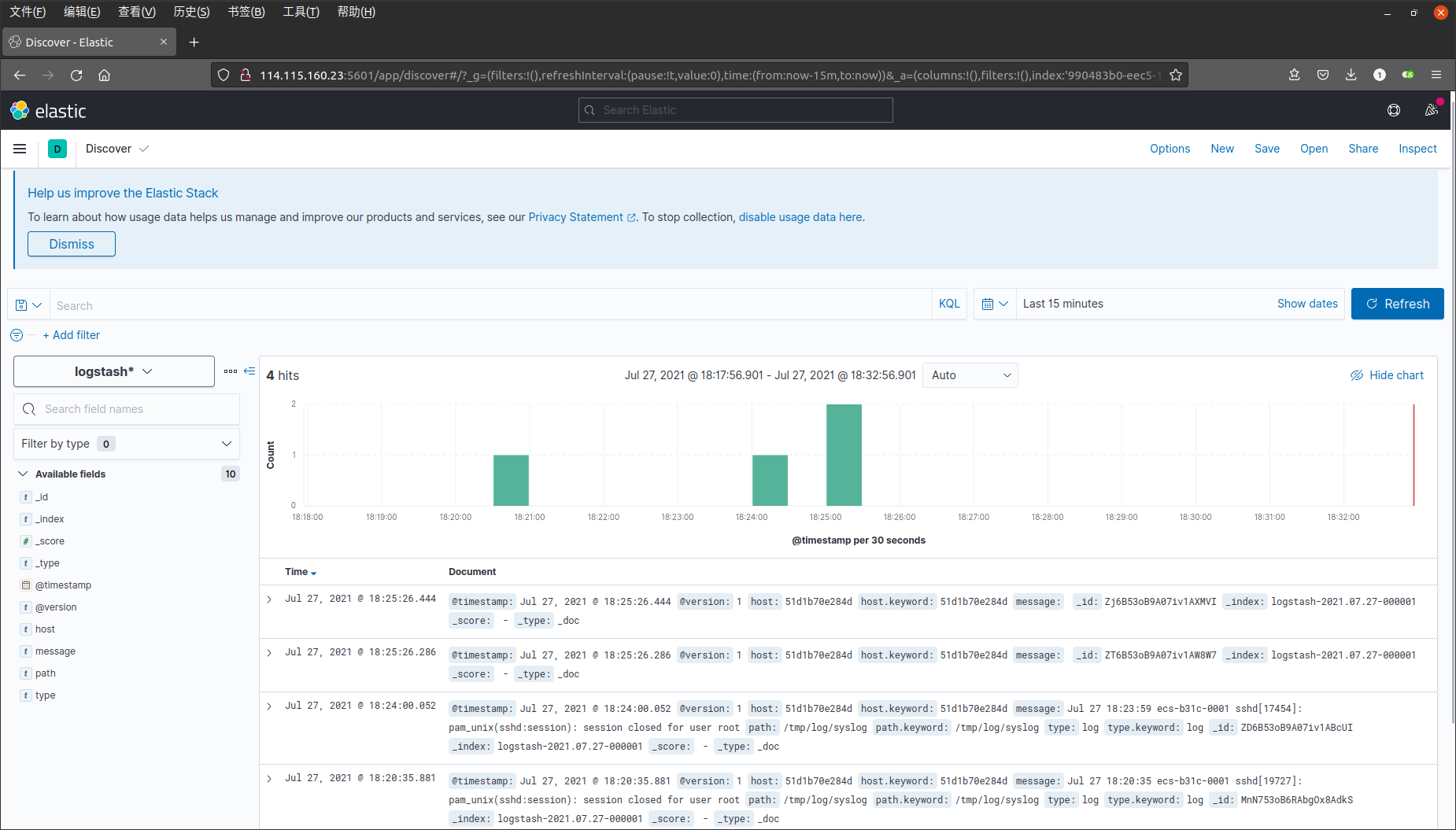This screenshot has width=1456, height=830.
Task: Collapse the fields sidebar arrow icon
Action: [249, 371]
